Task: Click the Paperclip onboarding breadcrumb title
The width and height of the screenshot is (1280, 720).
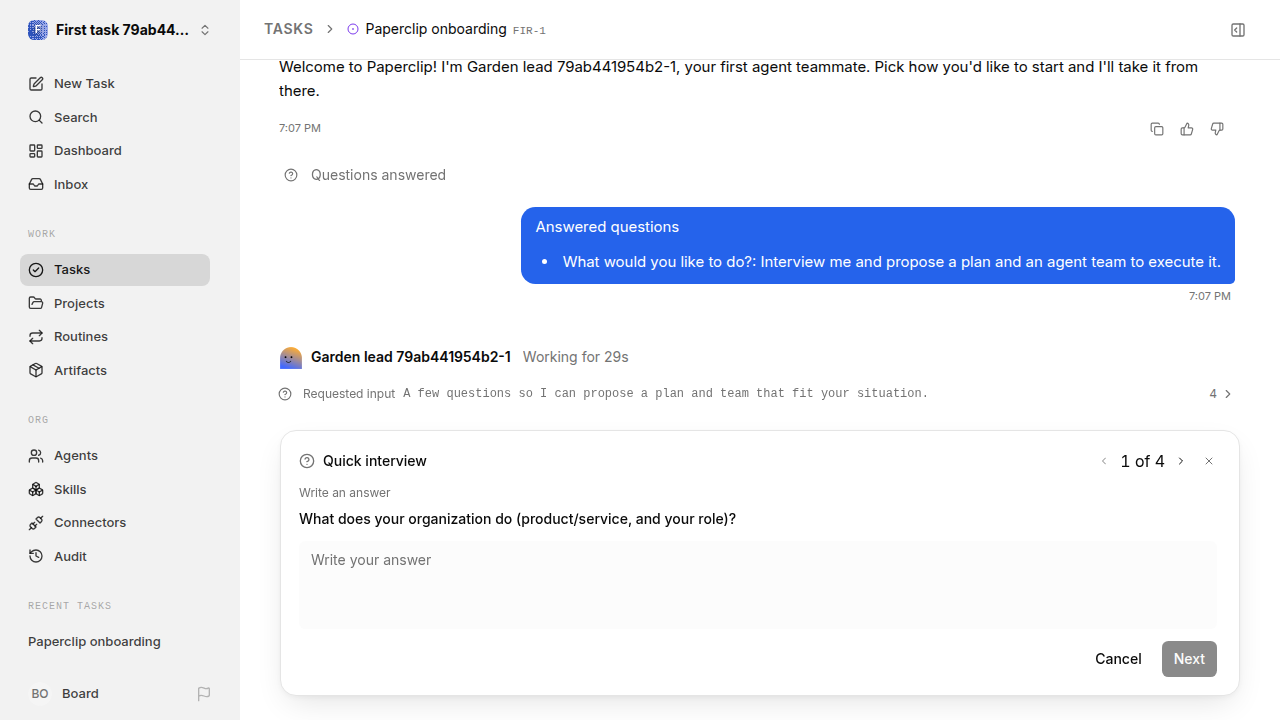Action: 436,29
